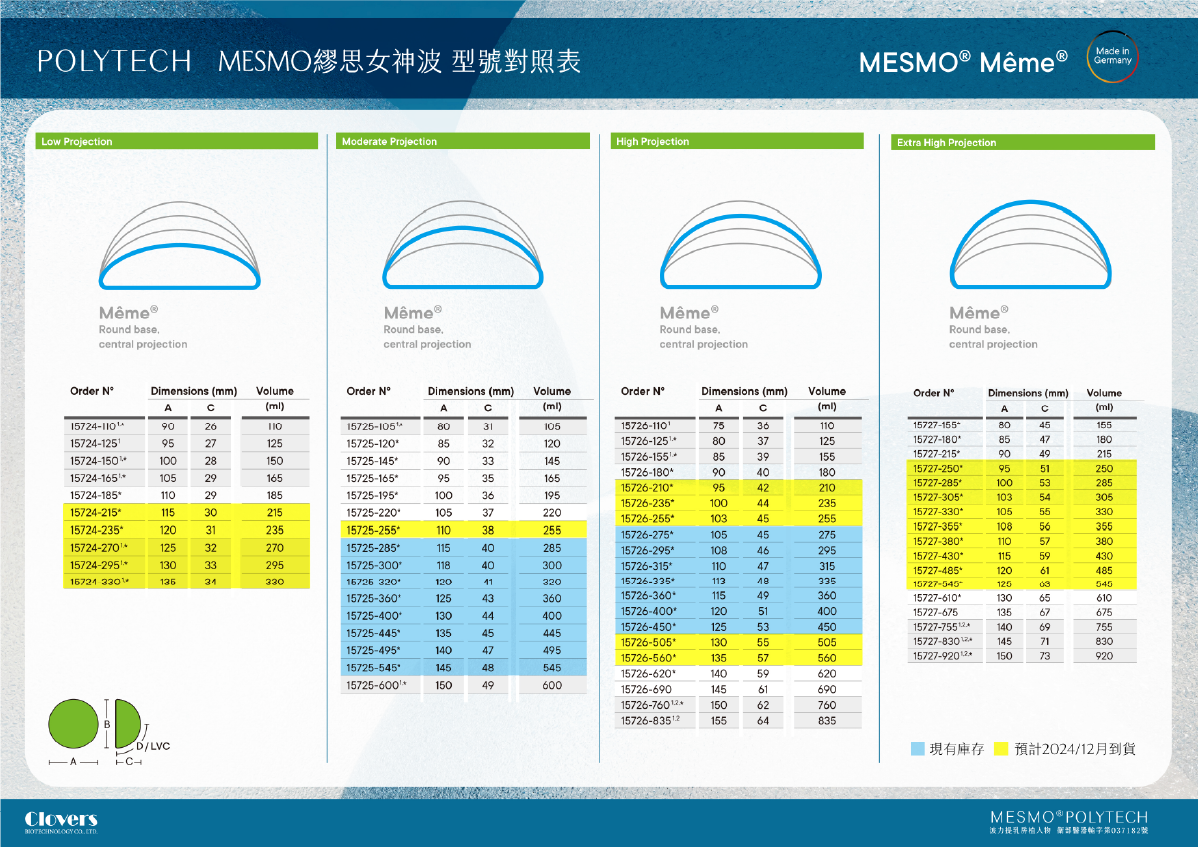Image resolution: width=1199 pixels, height=848 pixels.
Task: Click order number 15727-610
Action: coord(937,598)
